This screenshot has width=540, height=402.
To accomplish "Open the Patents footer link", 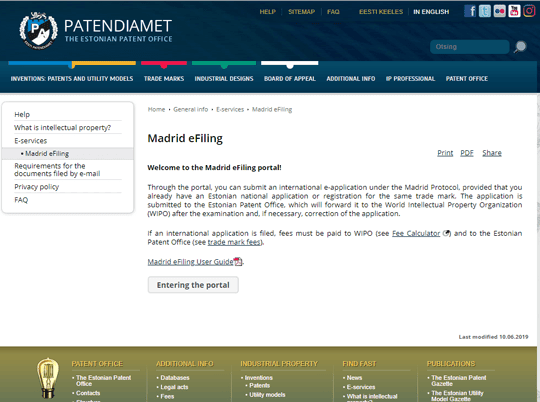I will [x=259, y=385].
